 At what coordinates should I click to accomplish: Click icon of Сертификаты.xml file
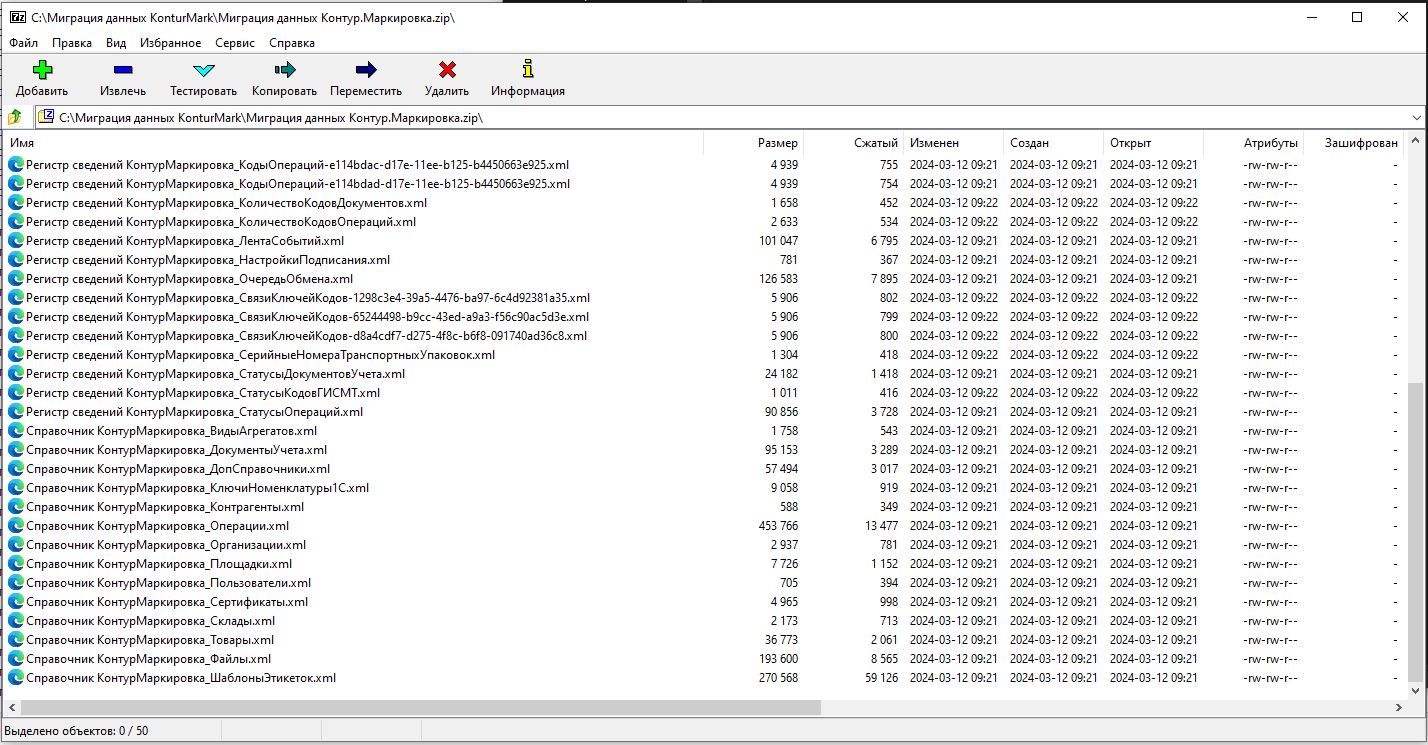[15, 602]
